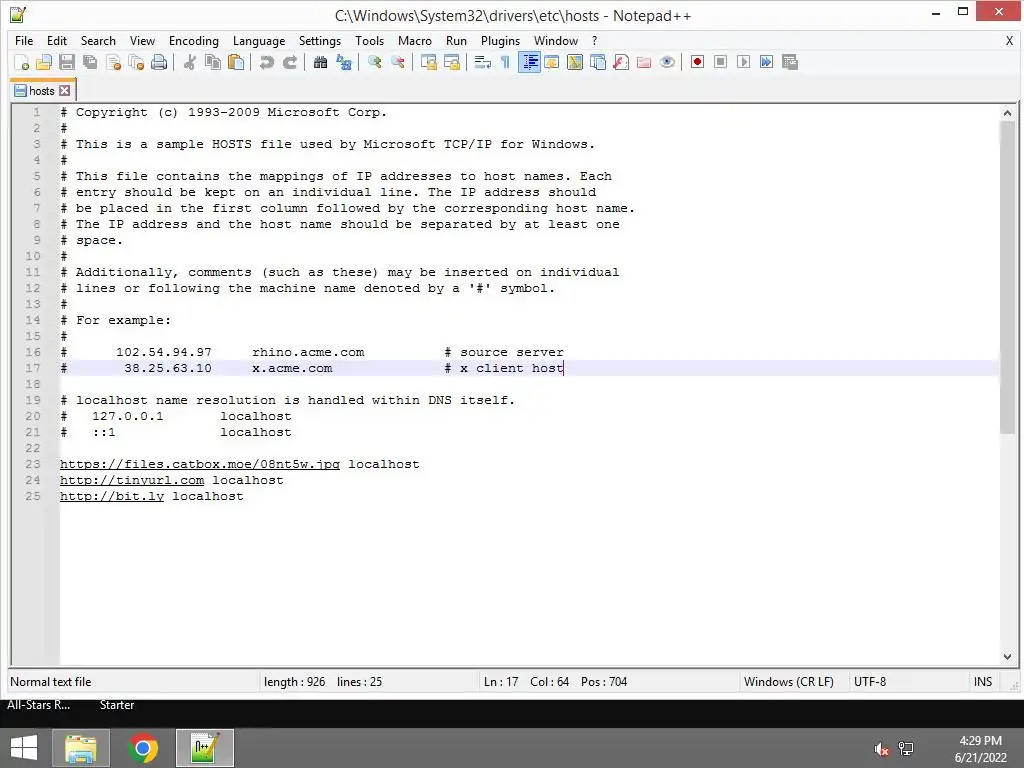Run macro multiple times icon
The width and height of the screenshot is (1024, 768).
point(767,62)
